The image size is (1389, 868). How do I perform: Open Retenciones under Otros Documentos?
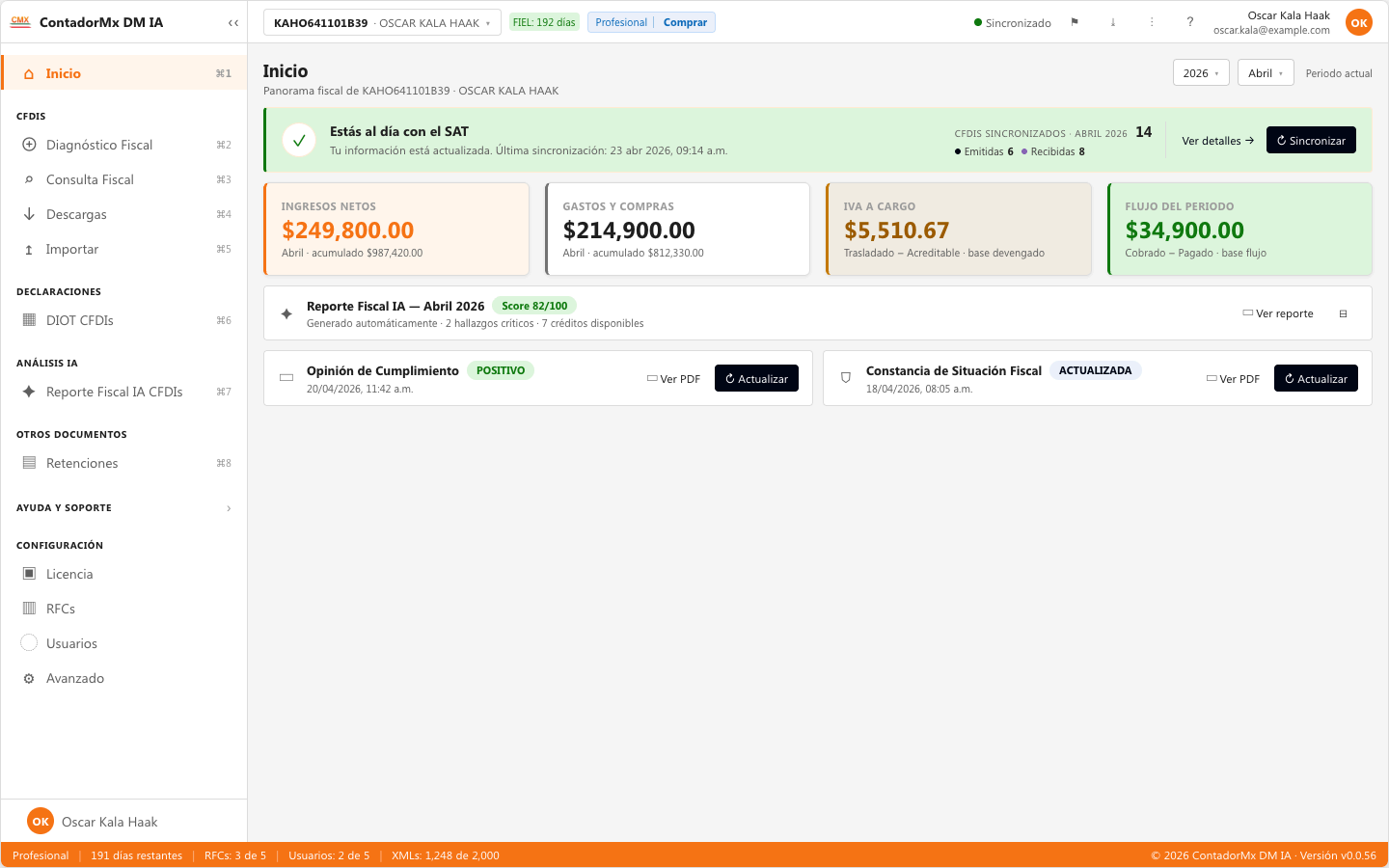(x=124, y=463)
